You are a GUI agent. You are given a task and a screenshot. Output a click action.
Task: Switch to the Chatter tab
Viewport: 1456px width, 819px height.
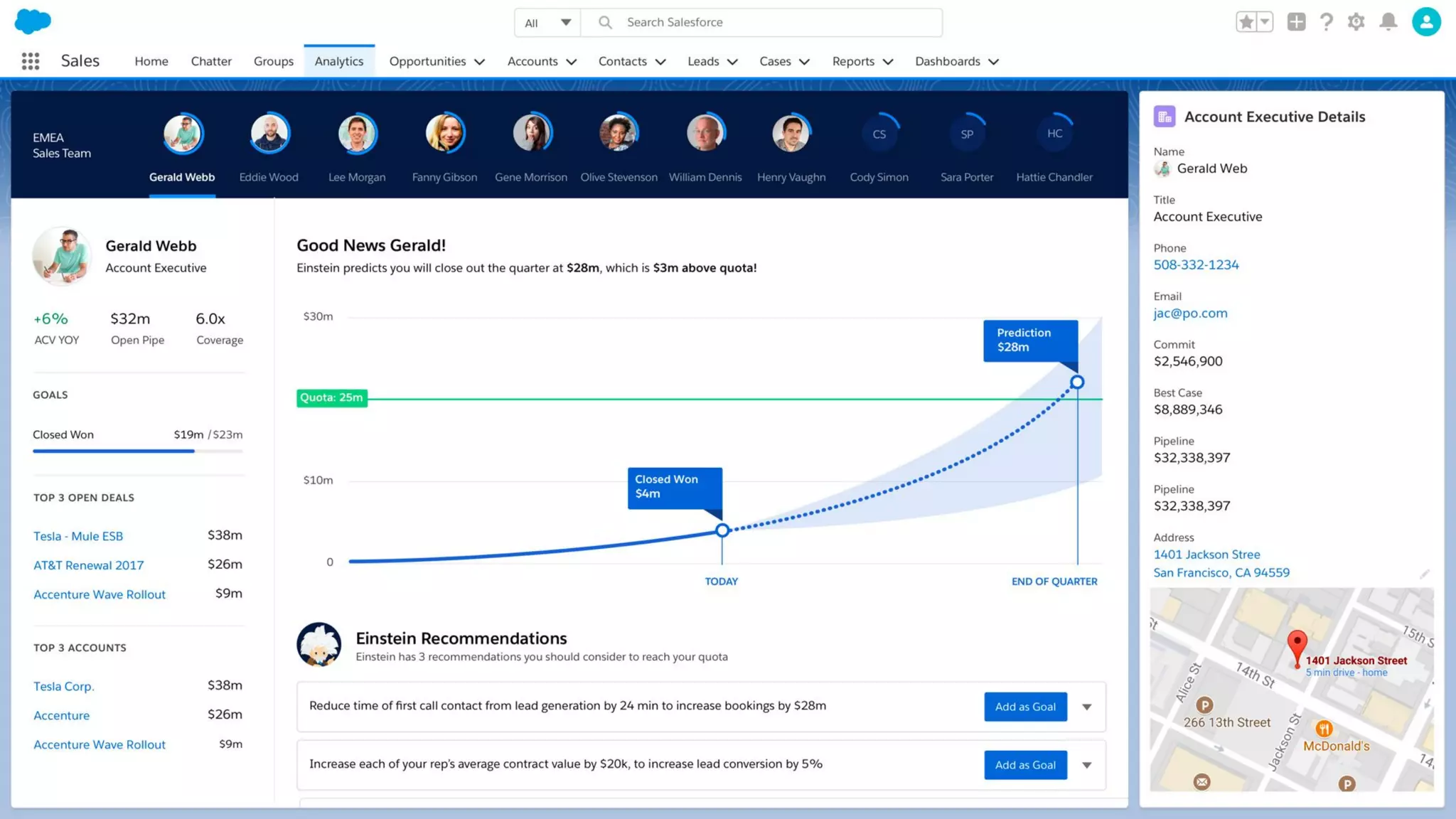[x=211, y=61]
